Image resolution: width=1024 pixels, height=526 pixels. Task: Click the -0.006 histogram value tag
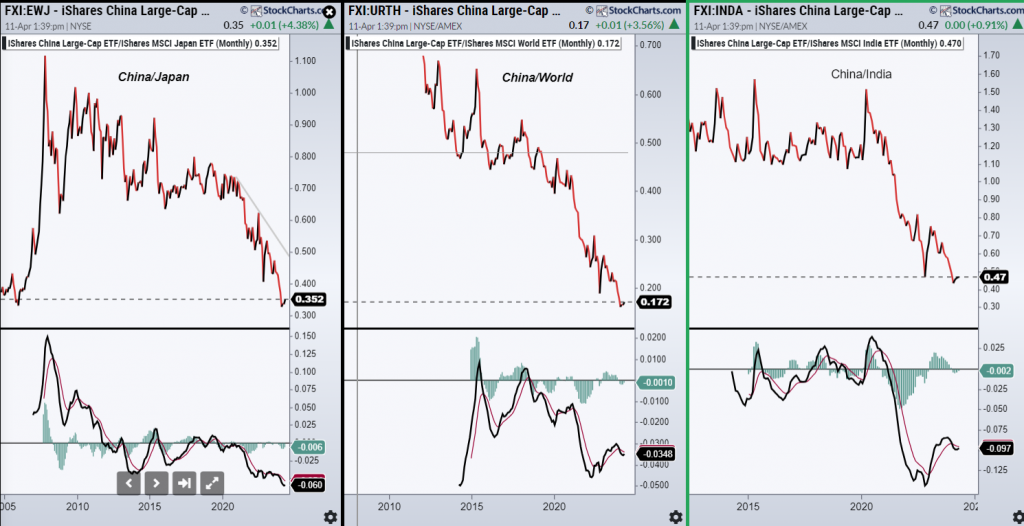307,447
